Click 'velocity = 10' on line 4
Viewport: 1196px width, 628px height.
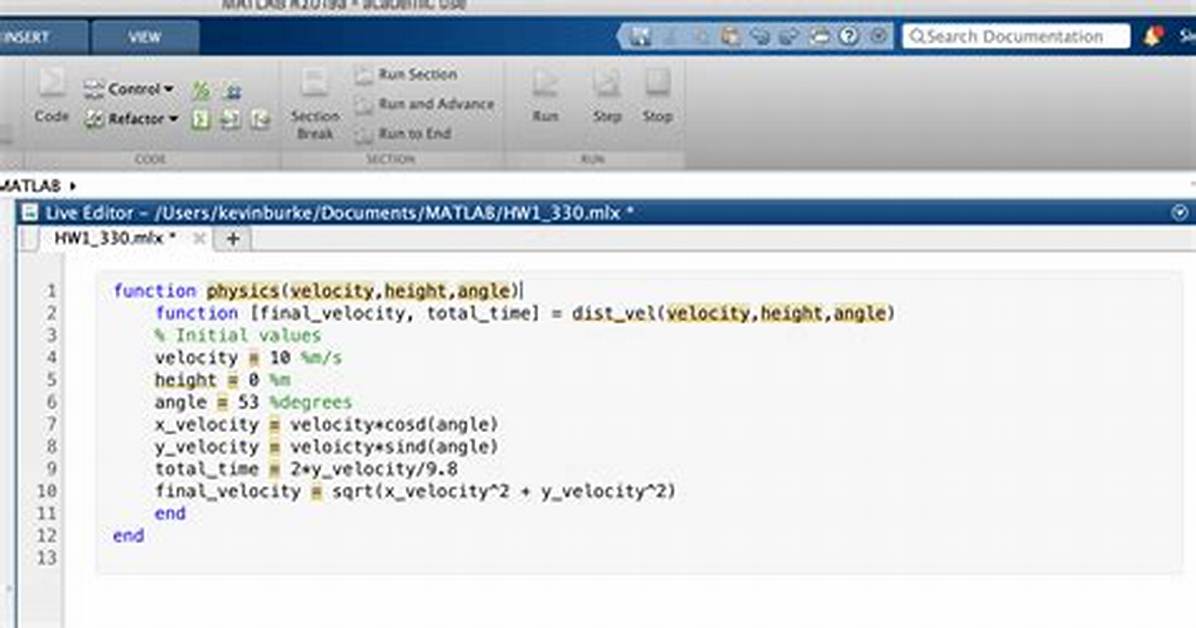(222, 358)
